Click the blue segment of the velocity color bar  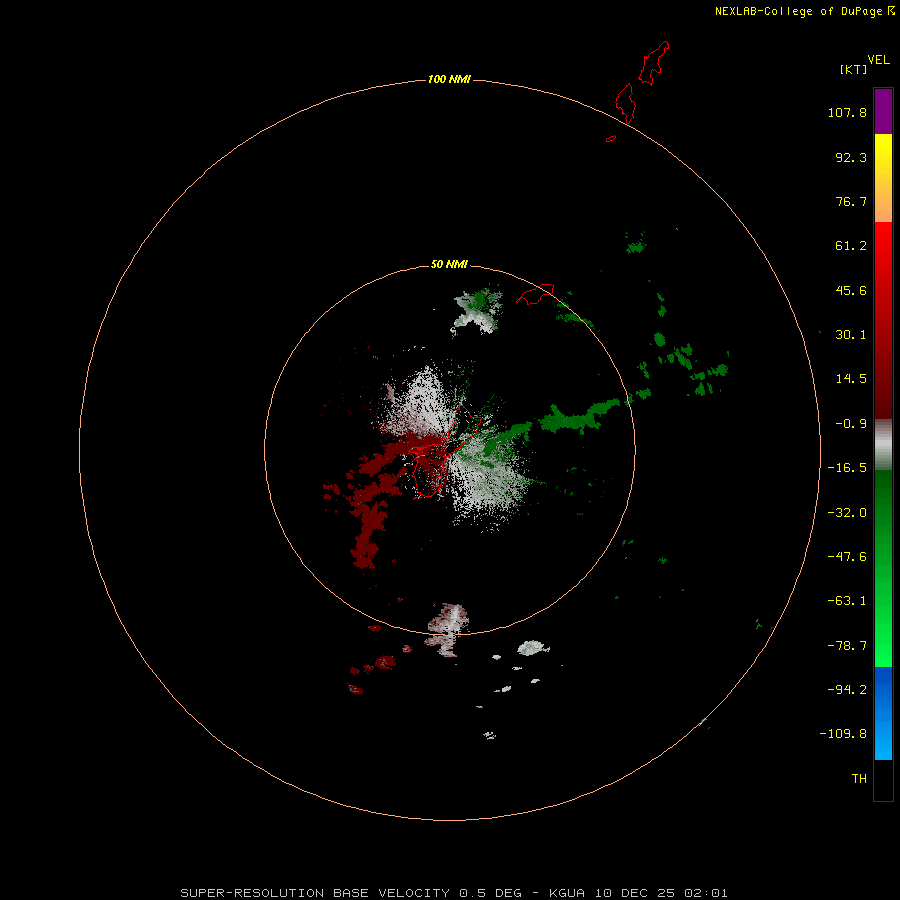tap(883, 713)
